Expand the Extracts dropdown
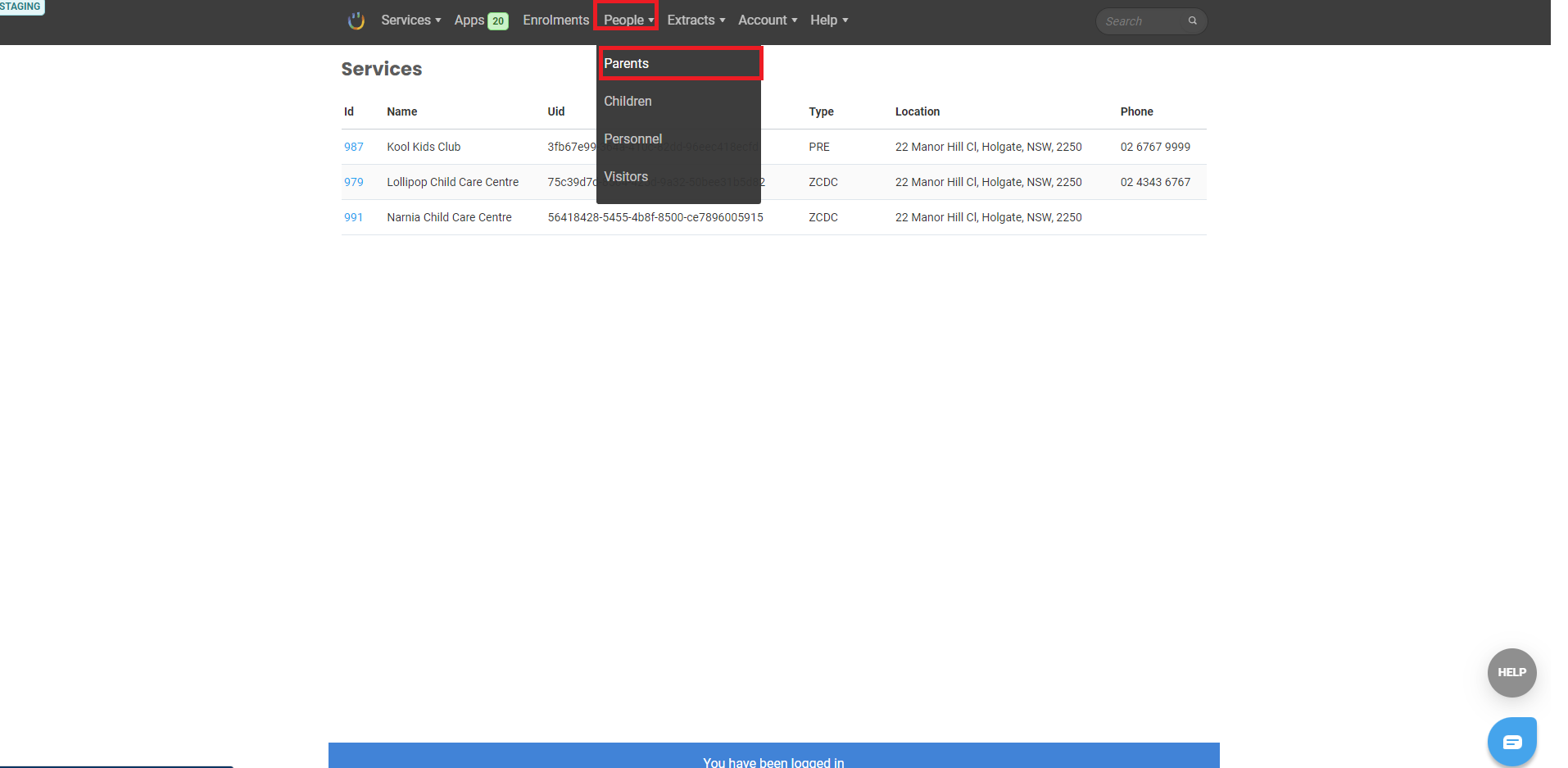This screenshot has height=768, width=1568. point(696,20)
